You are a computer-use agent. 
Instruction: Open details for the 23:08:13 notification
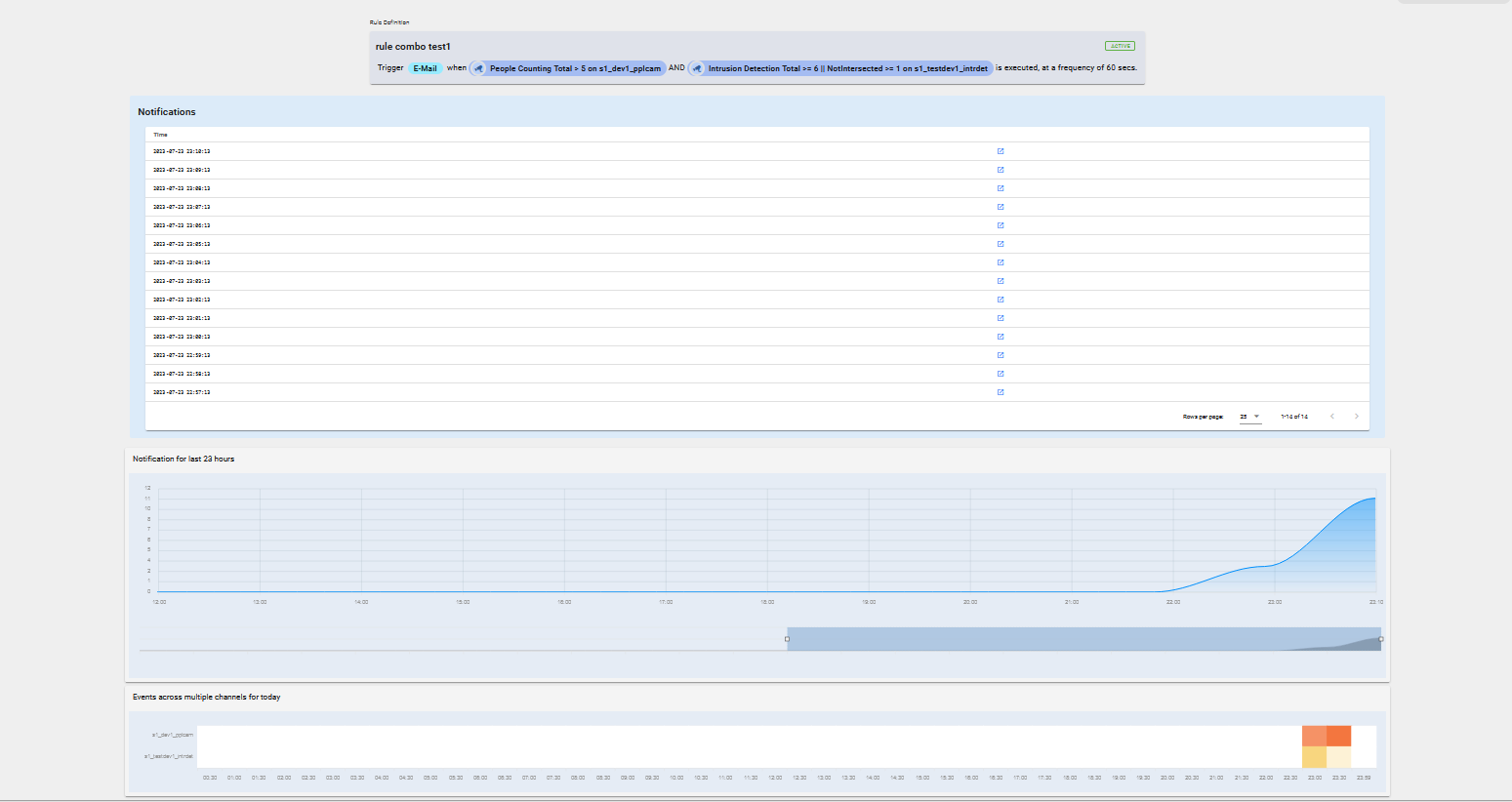[1001, 188]
